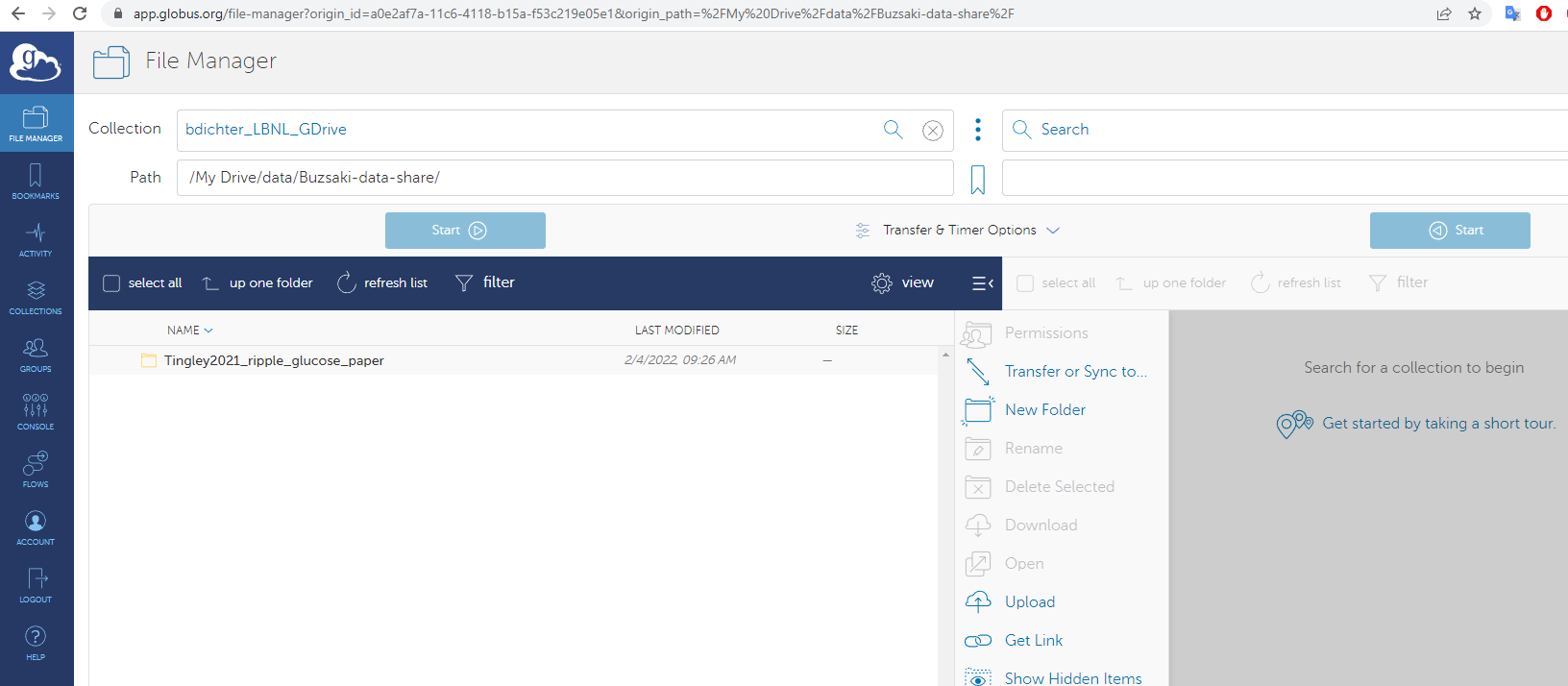Open the Console sidebar item

(37, 411)
